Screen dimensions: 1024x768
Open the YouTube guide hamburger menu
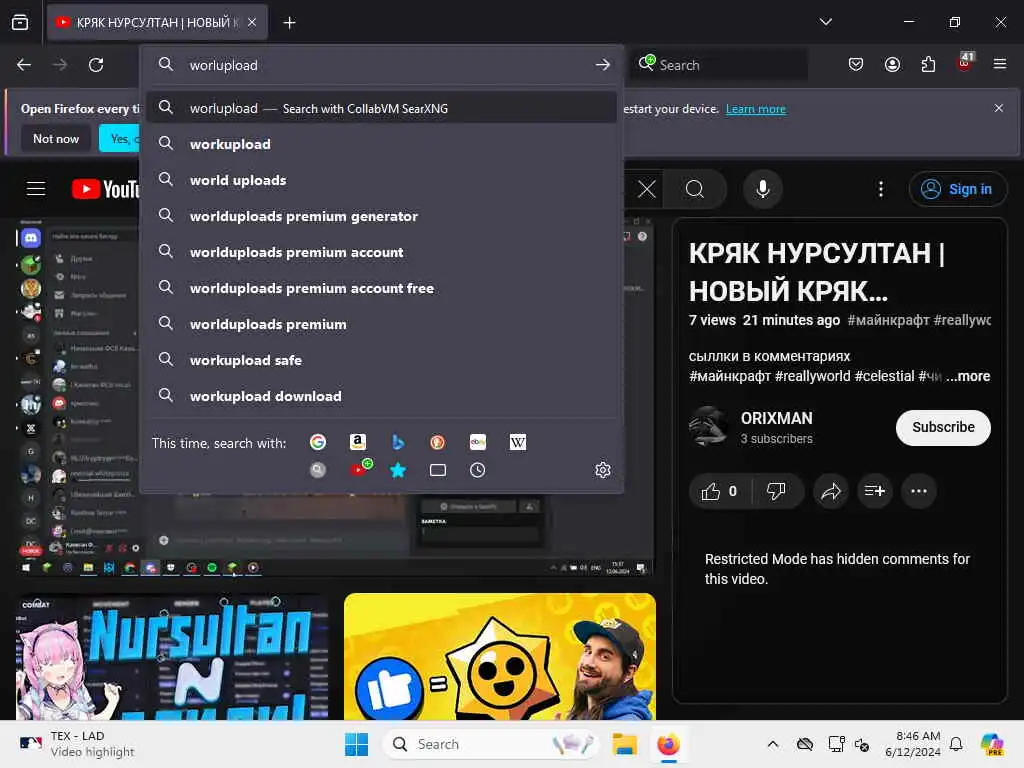click(x=36, y=189)
